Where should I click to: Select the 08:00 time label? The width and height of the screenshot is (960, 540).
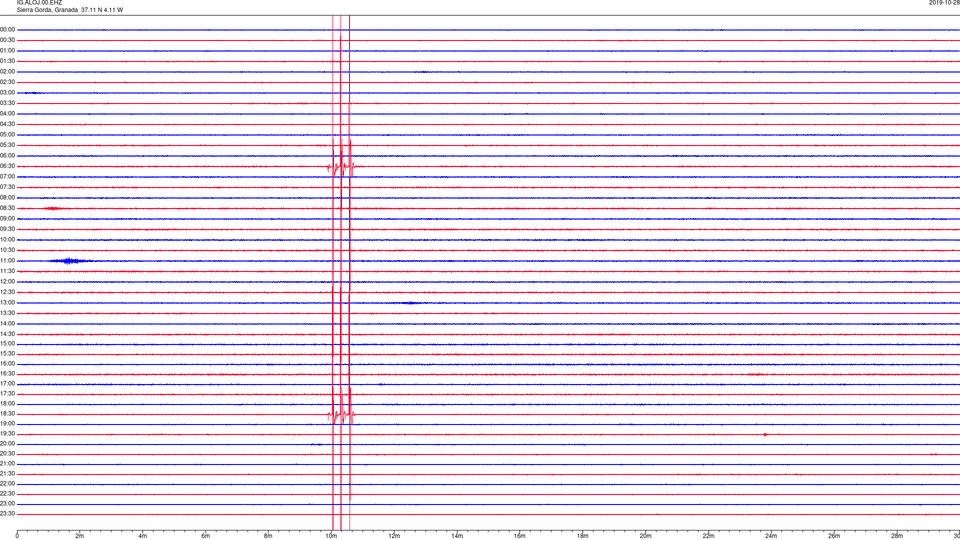[7, 198]
